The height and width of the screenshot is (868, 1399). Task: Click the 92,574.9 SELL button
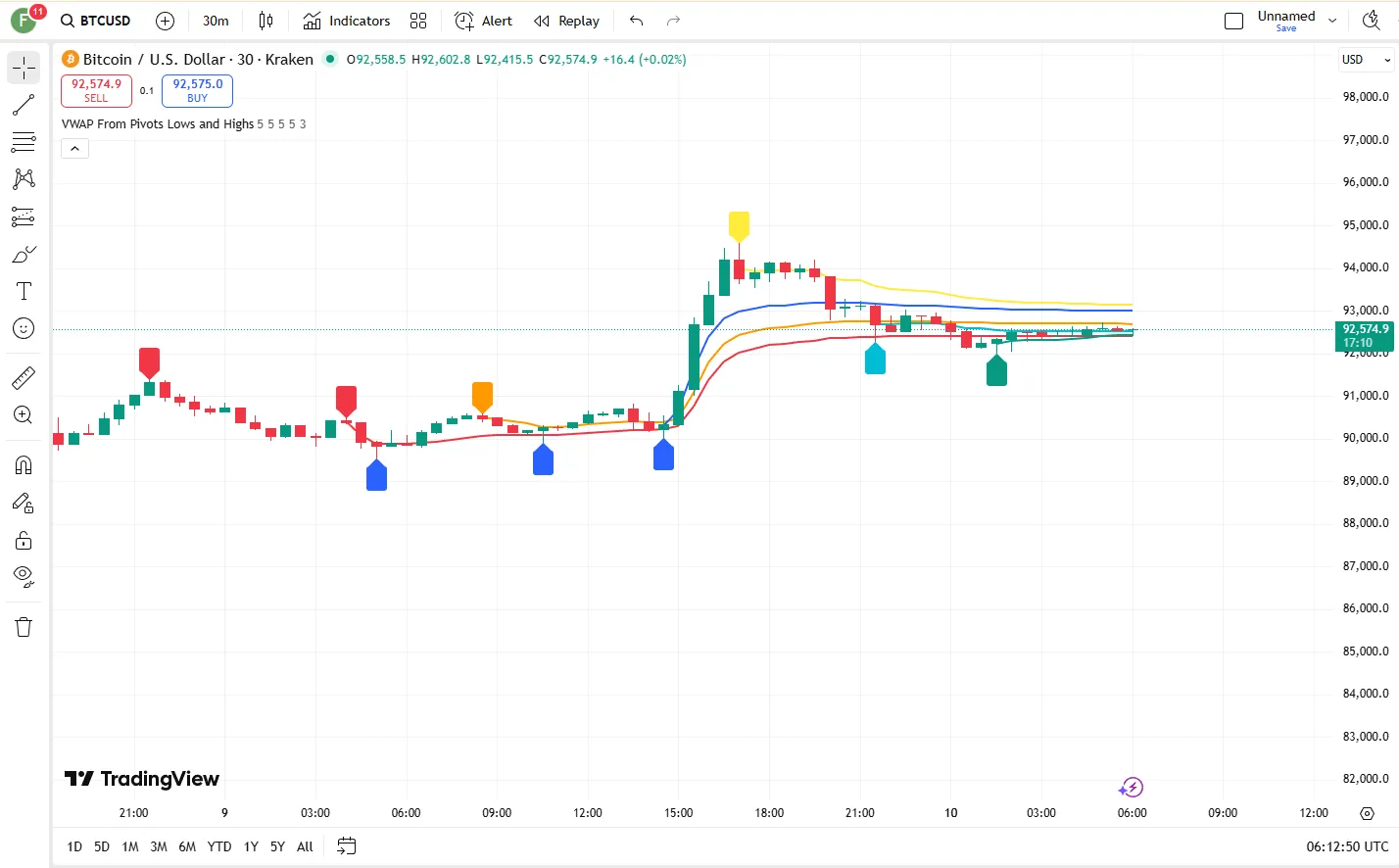[96, 90]
